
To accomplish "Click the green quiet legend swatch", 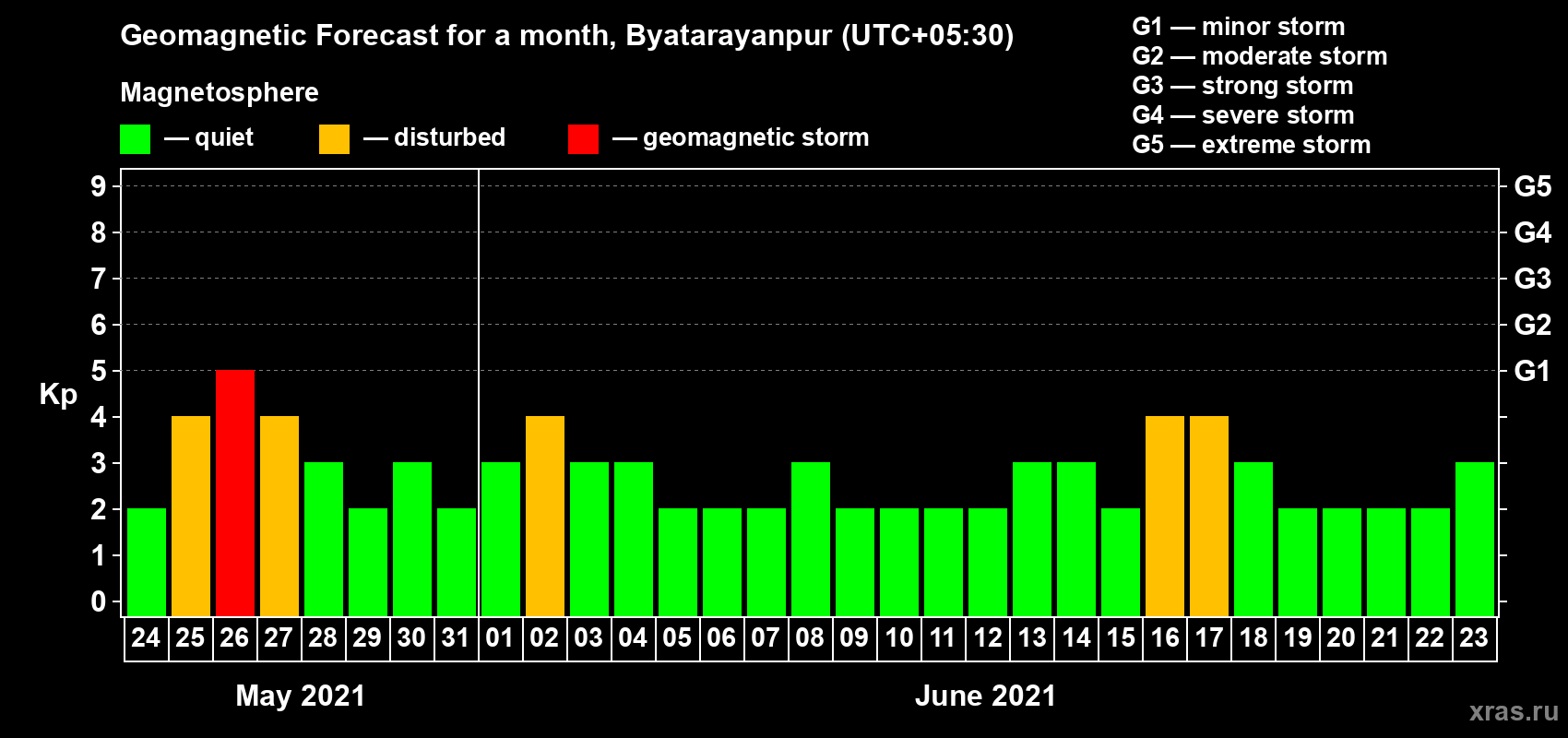I will point(135,139).
